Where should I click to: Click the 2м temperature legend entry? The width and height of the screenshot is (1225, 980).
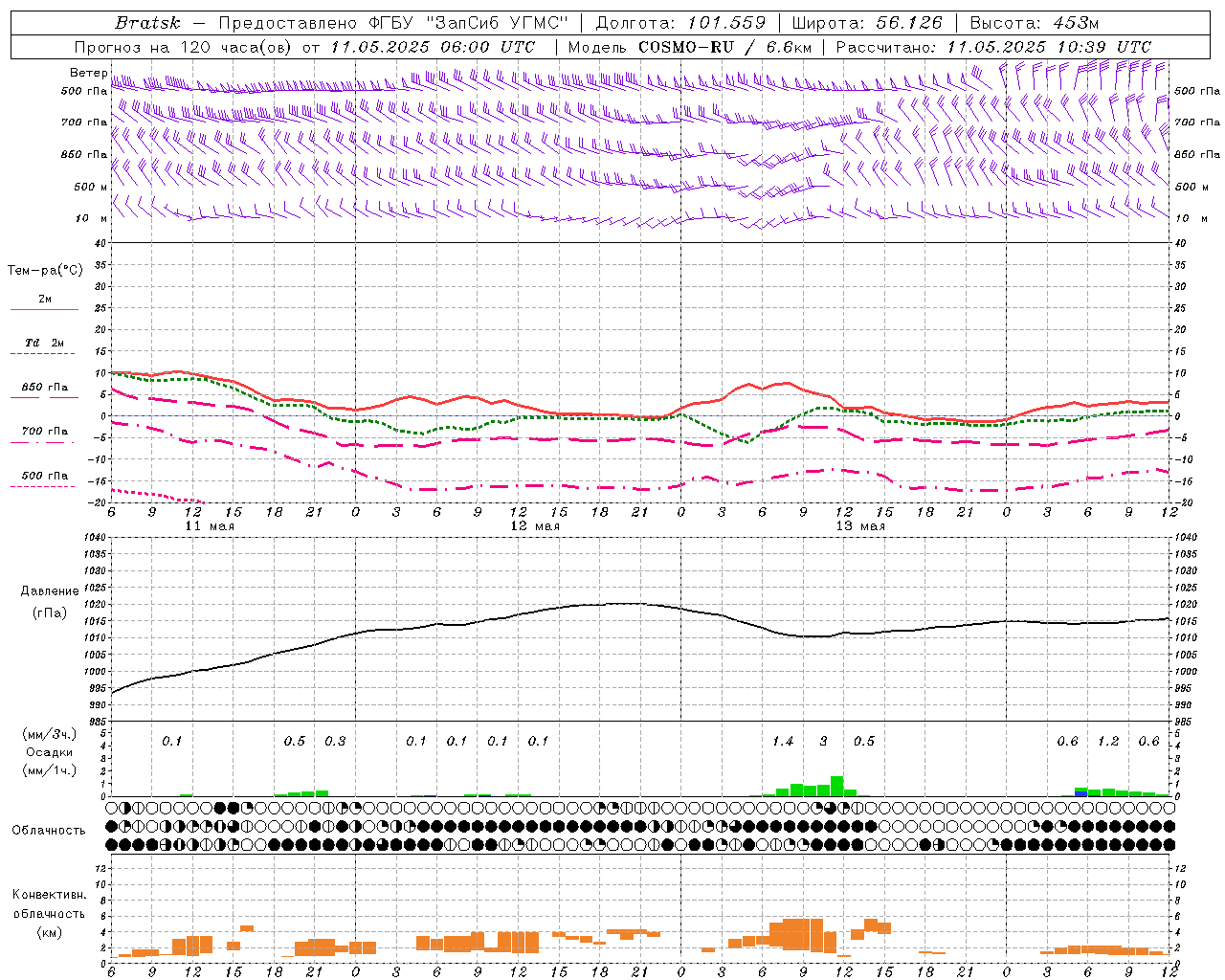[45, 300]
